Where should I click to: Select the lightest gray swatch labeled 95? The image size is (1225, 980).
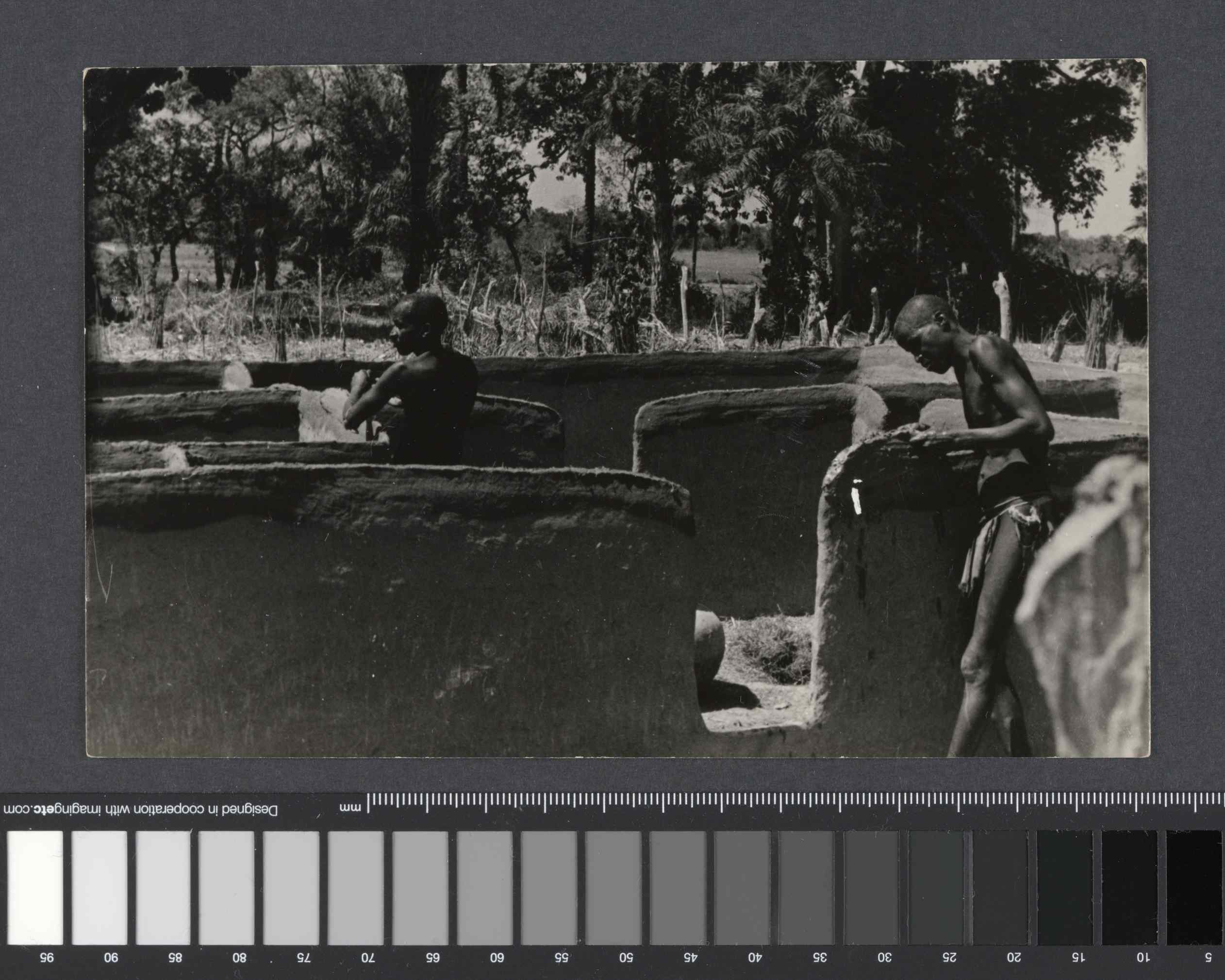(34, 887)
